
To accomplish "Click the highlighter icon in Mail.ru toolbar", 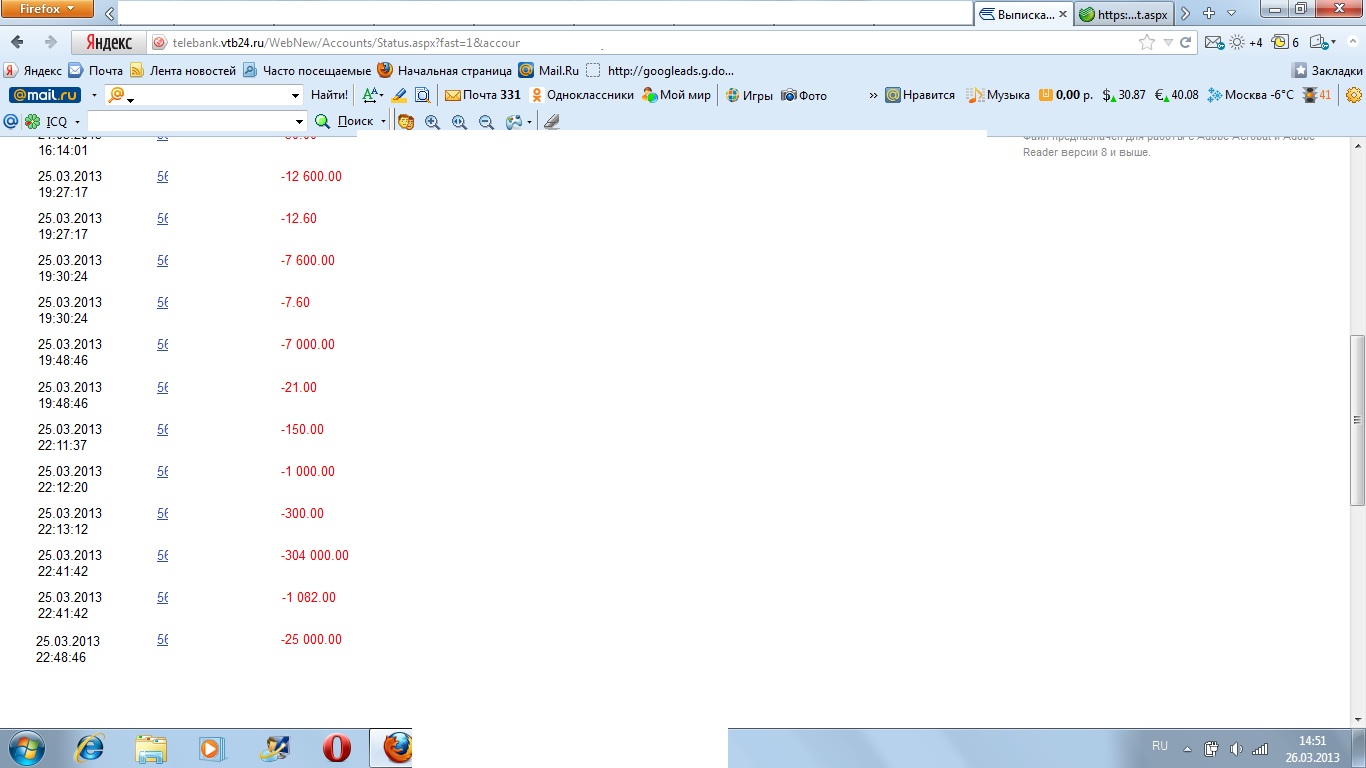I will pos(399,95).
